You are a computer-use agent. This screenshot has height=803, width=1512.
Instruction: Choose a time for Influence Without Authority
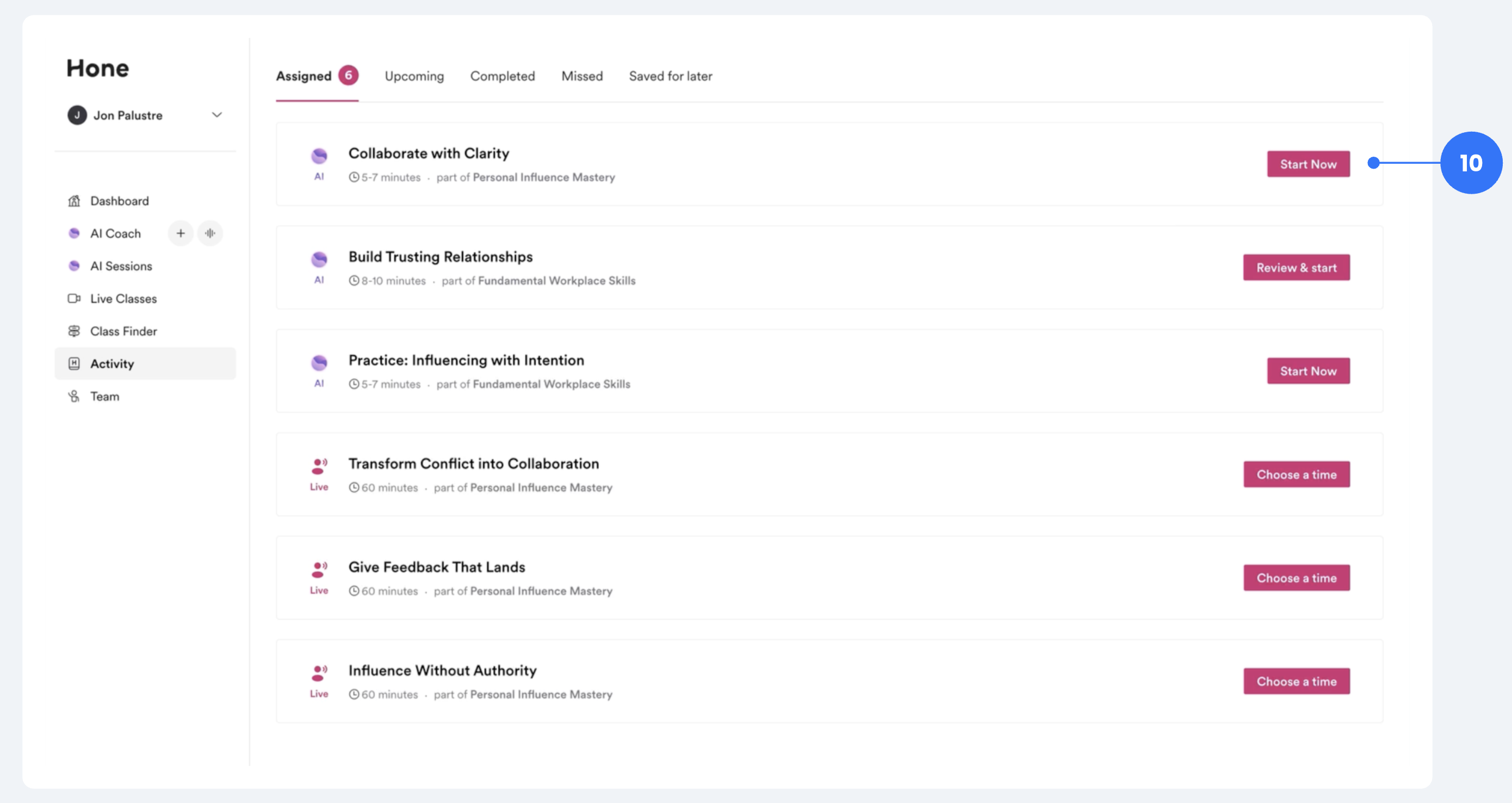coord(1296,681)
